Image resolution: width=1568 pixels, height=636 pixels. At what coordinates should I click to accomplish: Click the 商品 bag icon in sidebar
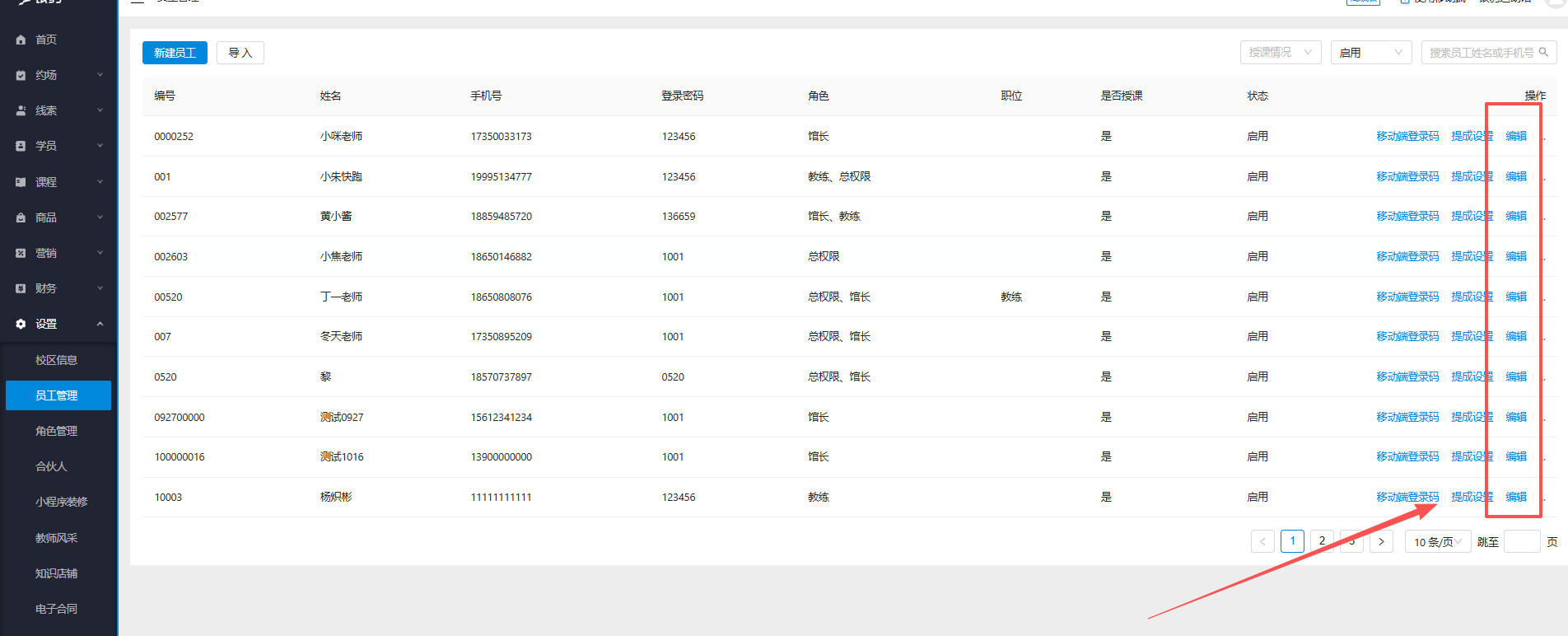point(21,217)
